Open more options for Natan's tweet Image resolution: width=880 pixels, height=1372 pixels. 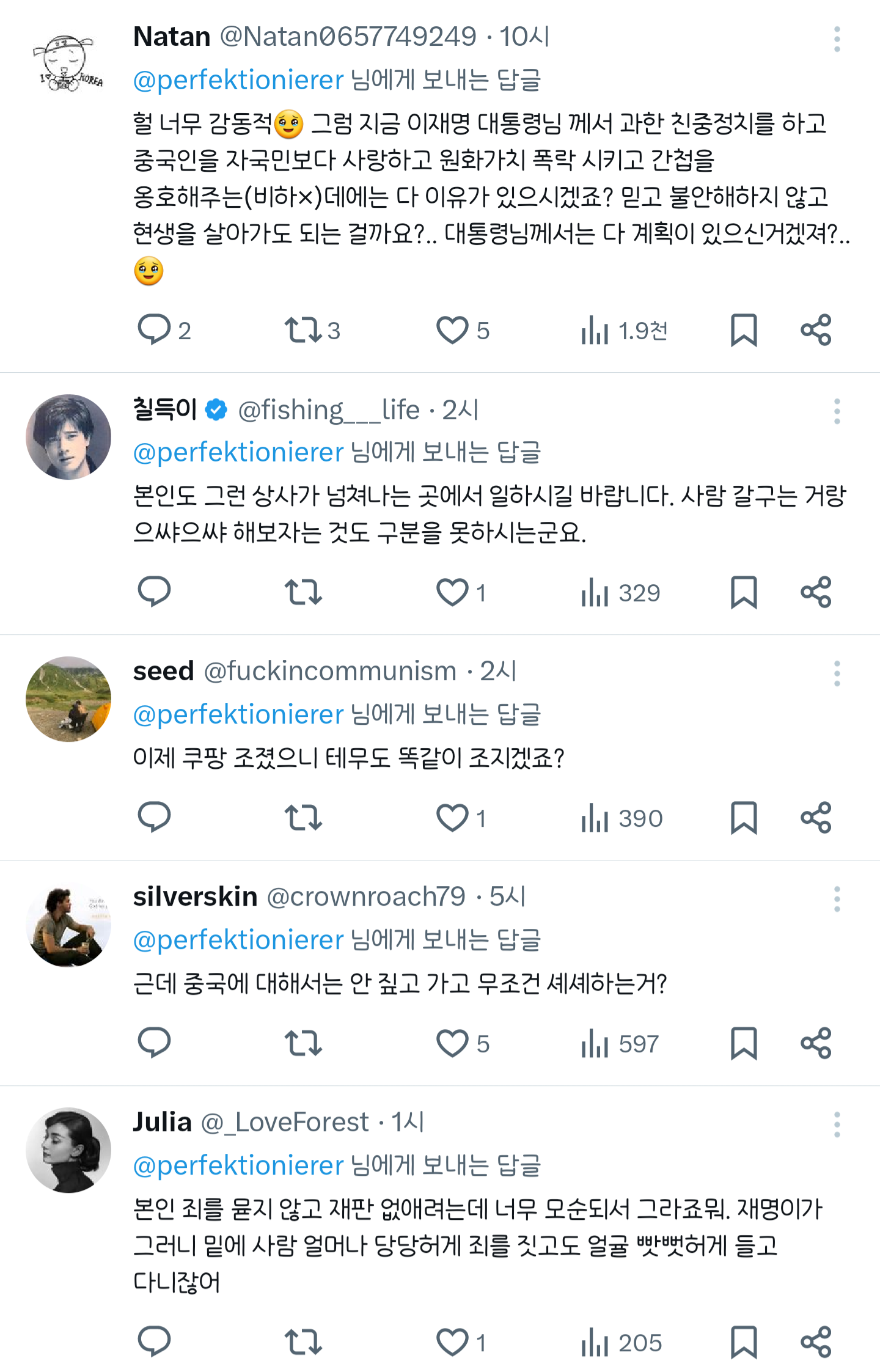[837, 40]
